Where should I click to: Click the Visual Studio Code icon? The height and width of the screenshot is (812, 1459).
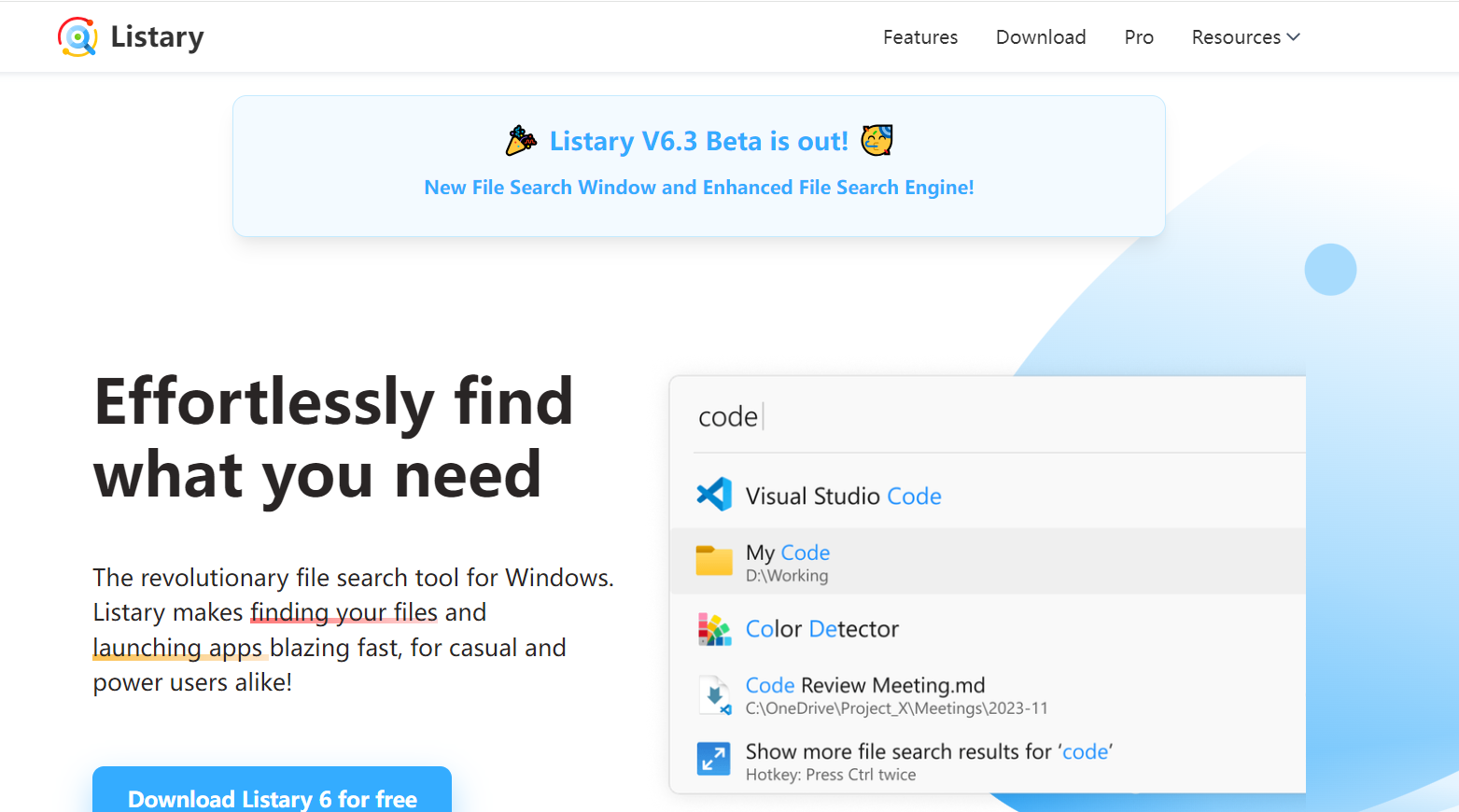(714, 495)
